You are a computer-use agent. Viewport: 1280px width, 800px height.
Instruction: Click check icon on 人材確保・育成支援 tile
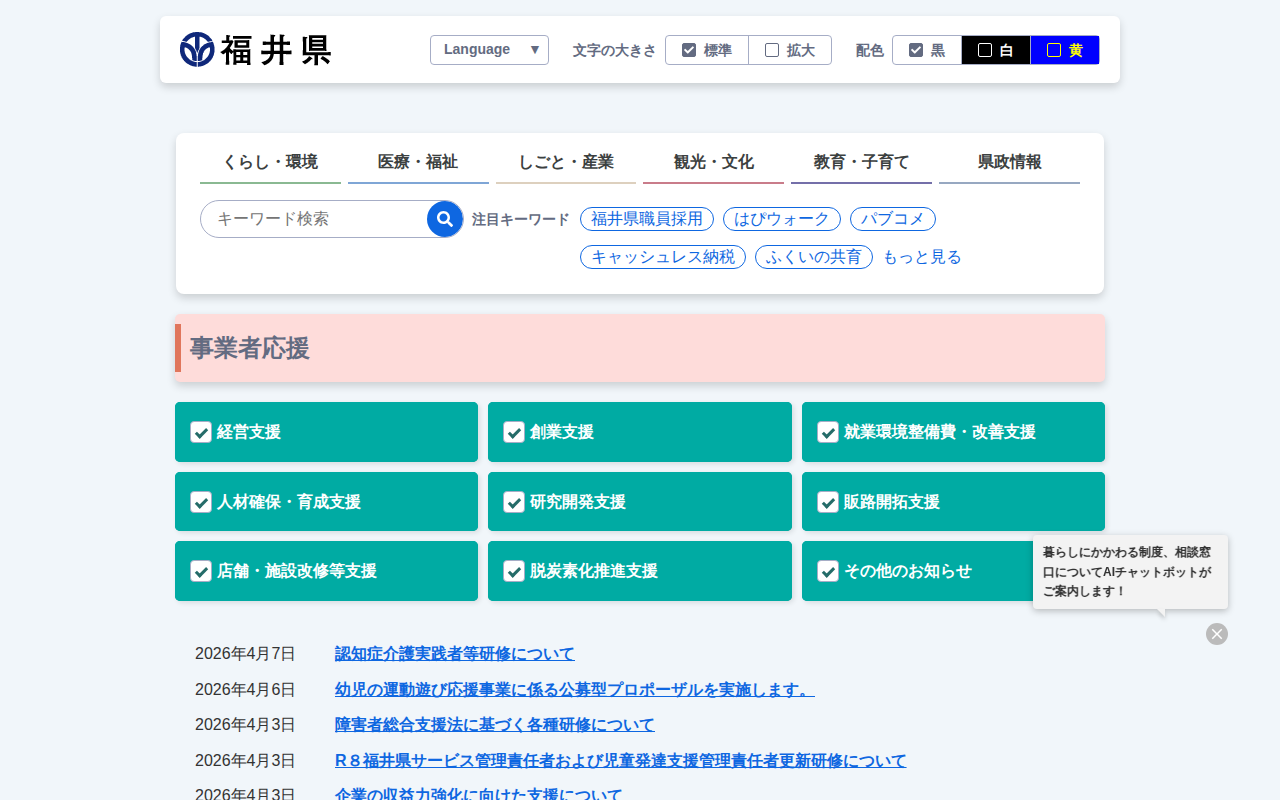pyautogui.click(x=201, y=502)
